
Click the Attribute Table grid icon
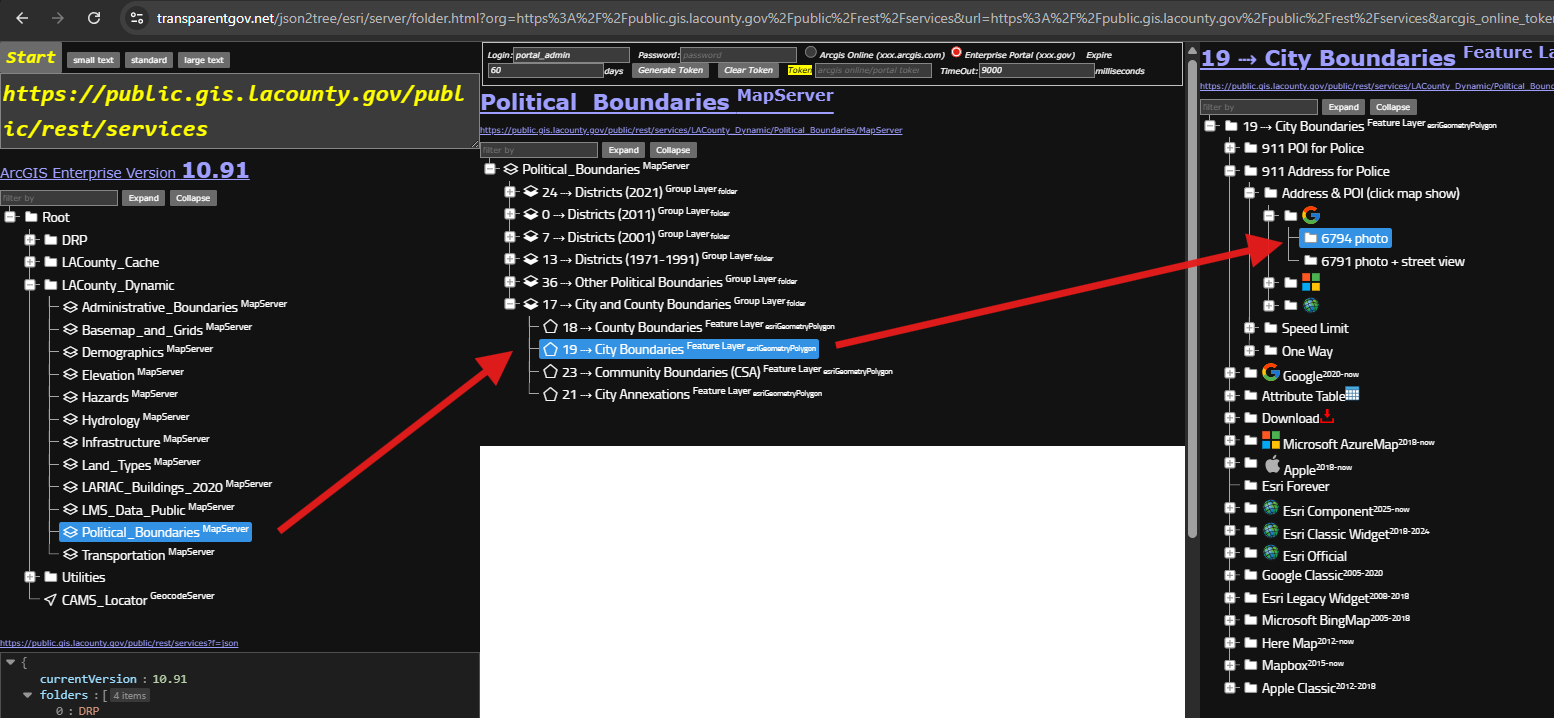point(1352,395)
